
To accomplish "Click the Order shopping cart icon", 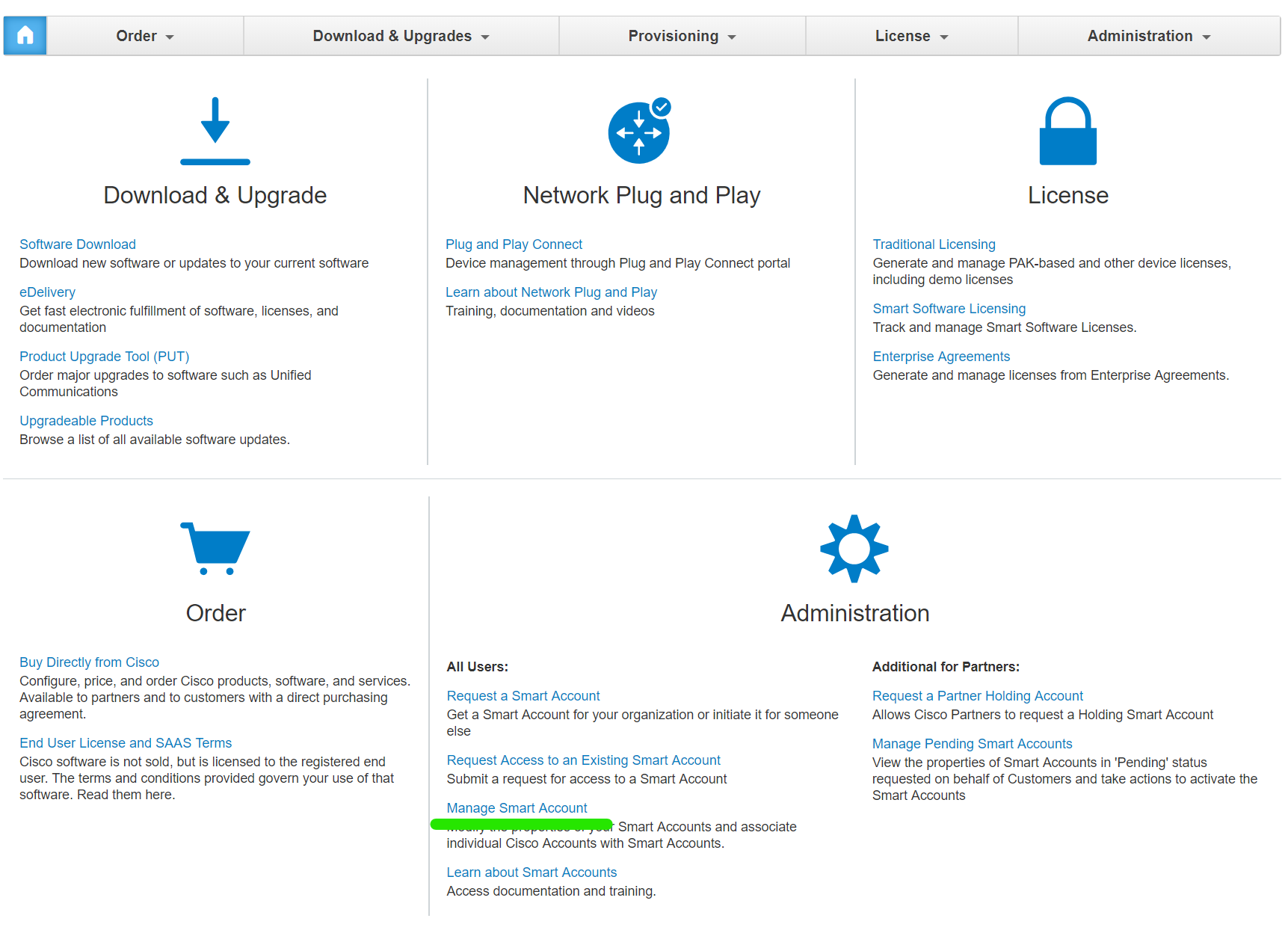I will click(x=215, y=548).
